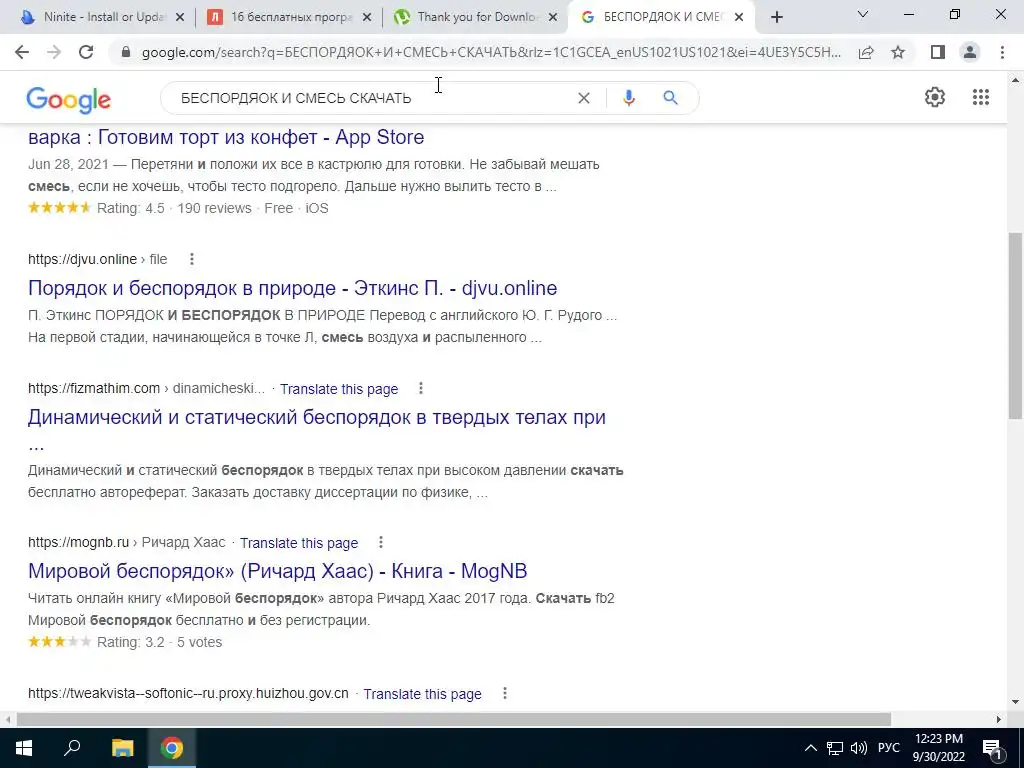
Task: Click the Rating: 3.2 · 5 votes text
Action: pos(159,643)
